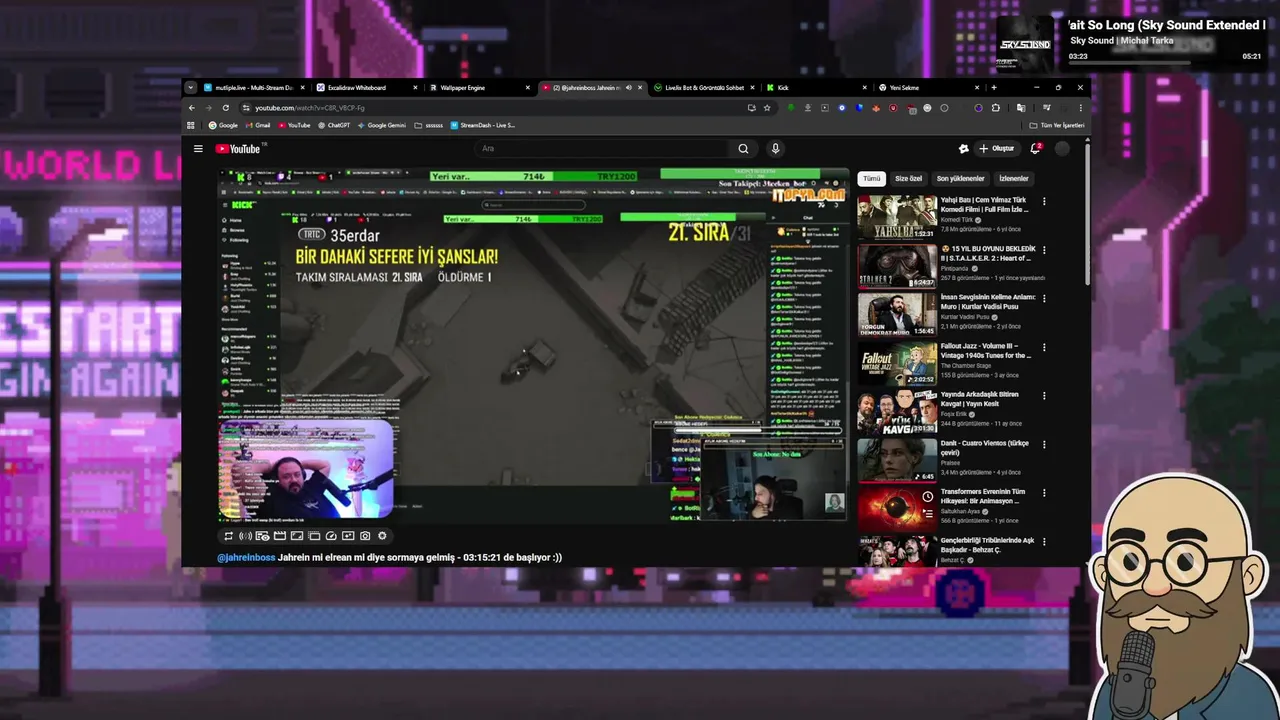This screenshot has width=1280, height=720.
Task: Open the StreamDash bookmark
Action: (483, 126)
